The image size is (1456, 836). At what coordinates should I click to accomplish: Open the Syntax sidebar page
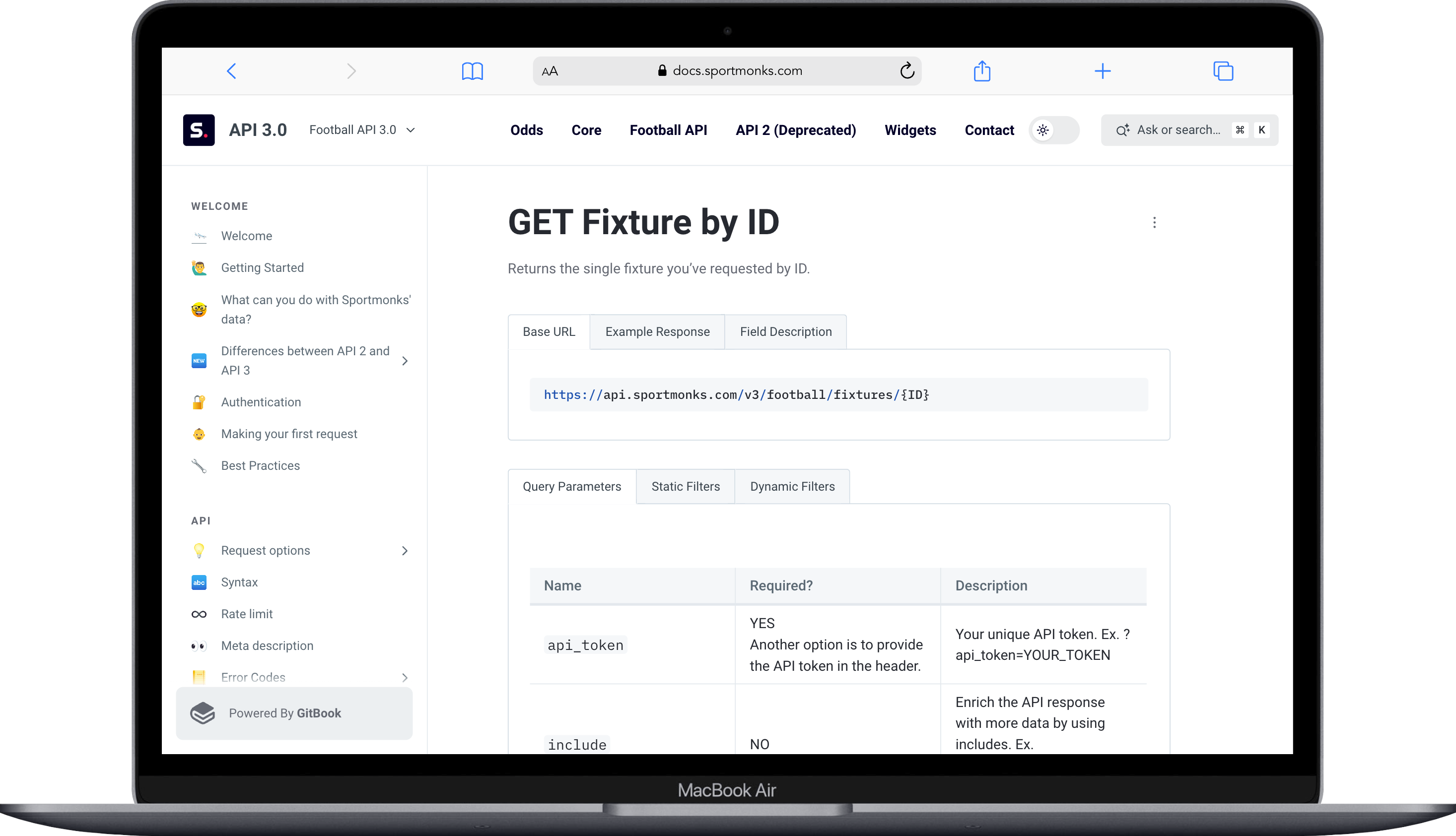tap(239, 582)
